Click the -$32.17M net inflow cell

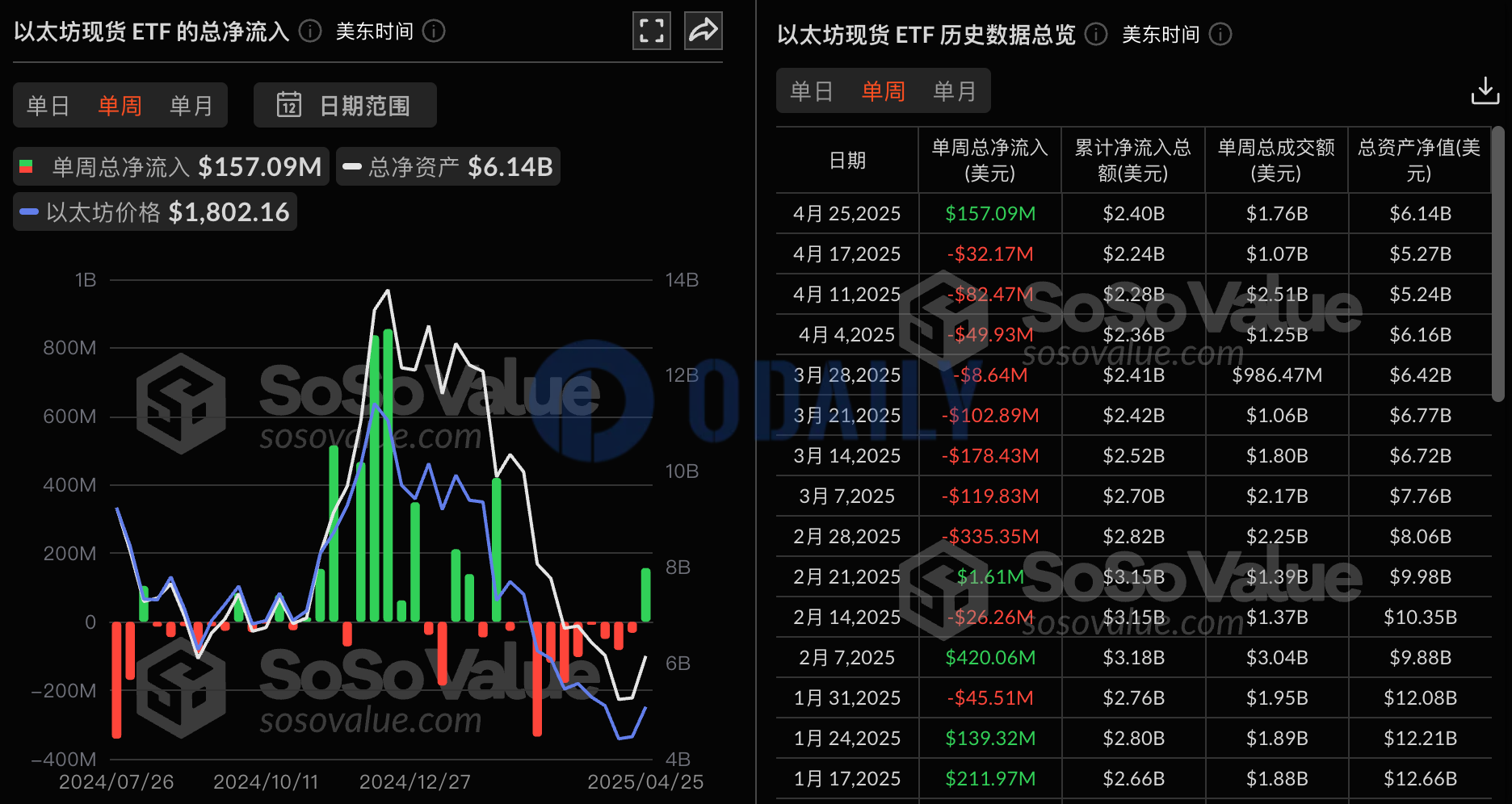coord(990,254)
